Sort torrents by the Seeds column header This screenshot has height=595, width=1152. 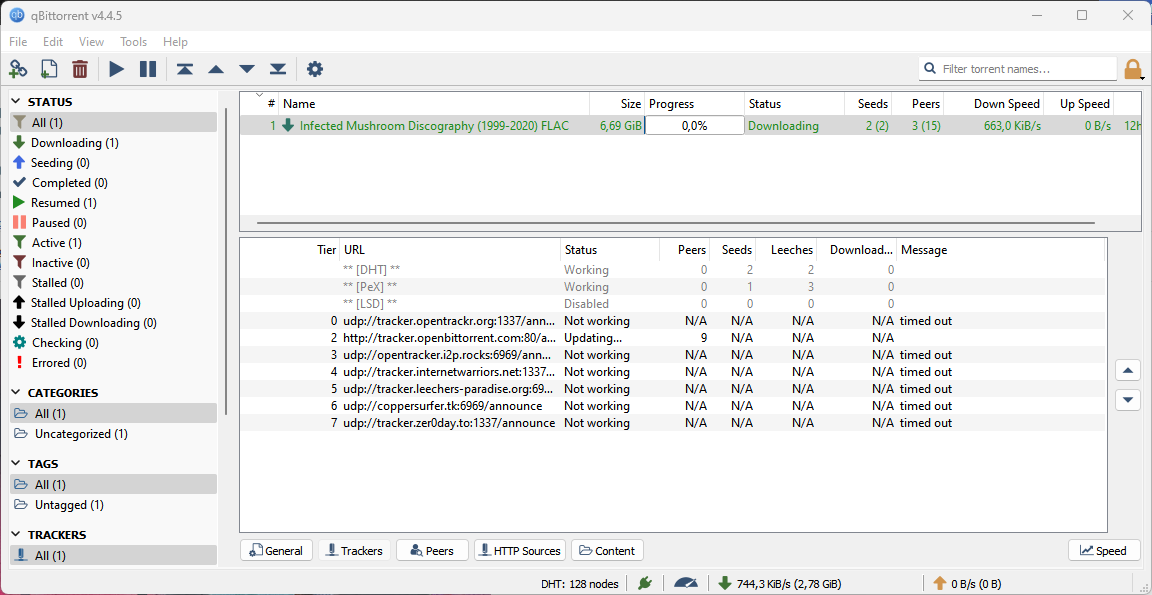pos(868,104)
